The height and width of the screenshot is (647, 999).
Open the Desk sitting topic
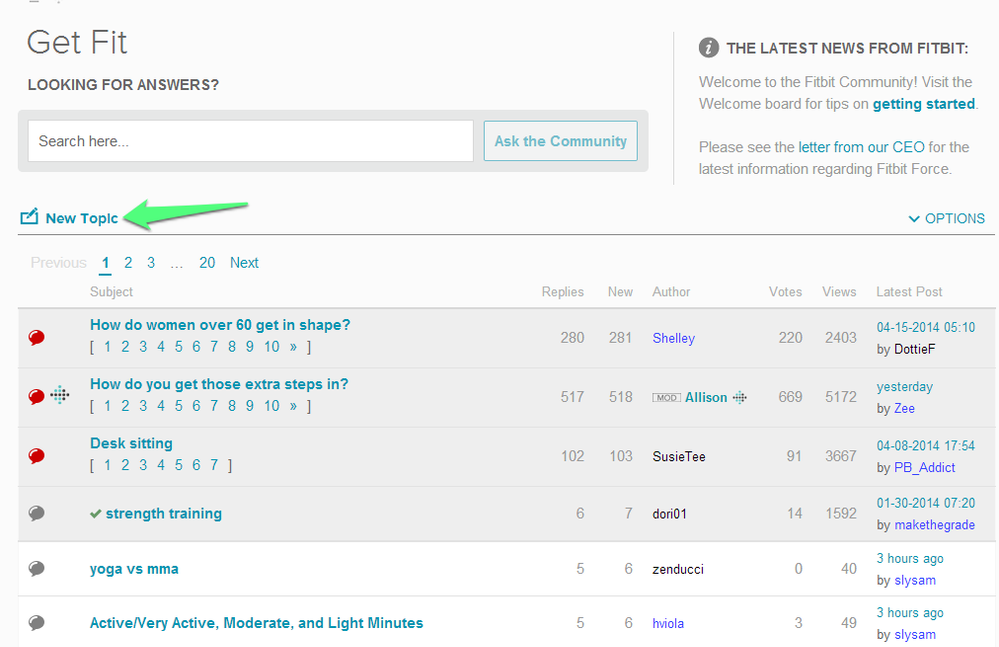pyautogui.click(x=131, y=443)
